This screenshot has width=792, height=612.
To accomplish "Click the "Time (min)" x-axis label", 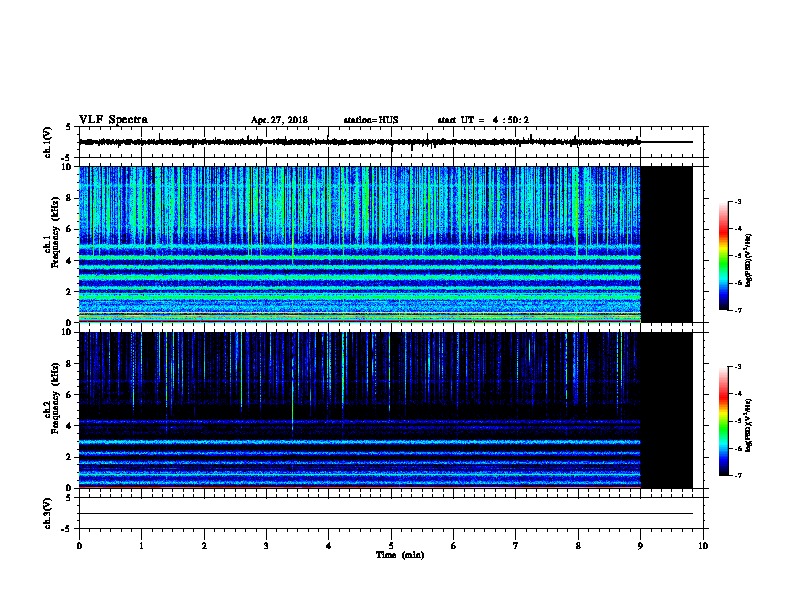I will [x=400, y=555].
